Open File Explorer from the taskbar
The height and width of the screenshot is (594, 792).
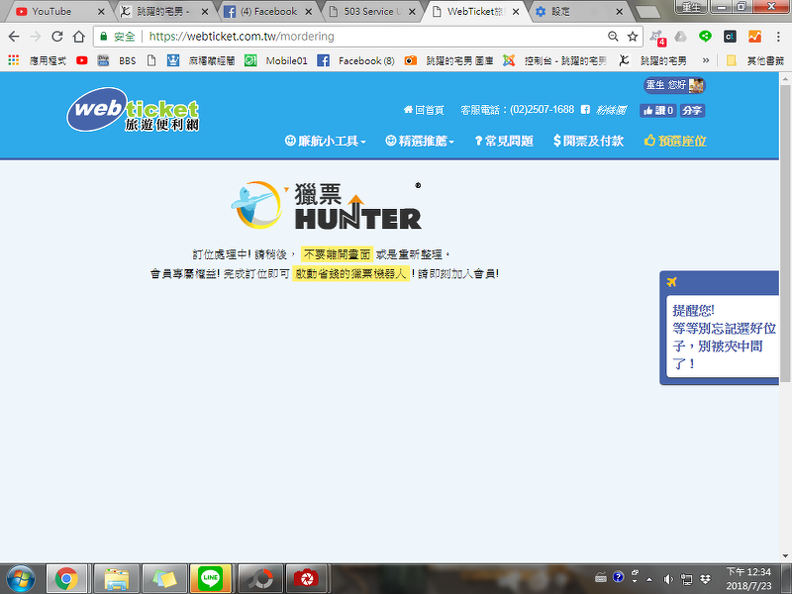[117, 578]
